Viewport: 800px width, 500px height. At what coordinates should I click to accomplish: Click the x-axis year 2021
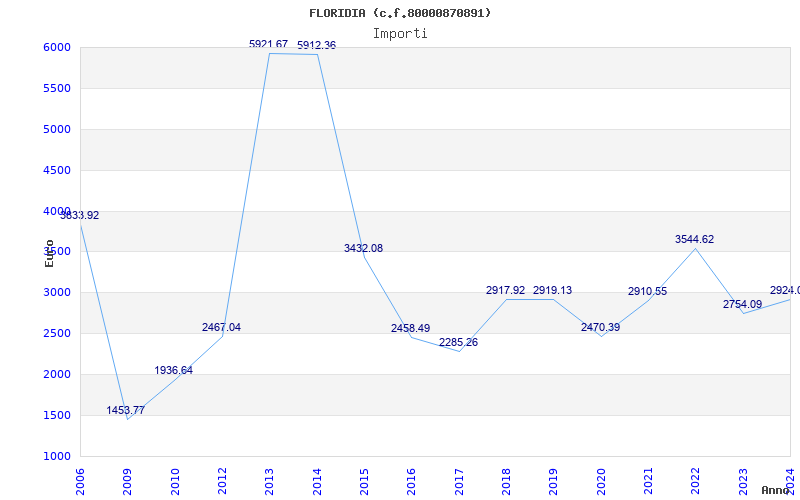(648, 482)
